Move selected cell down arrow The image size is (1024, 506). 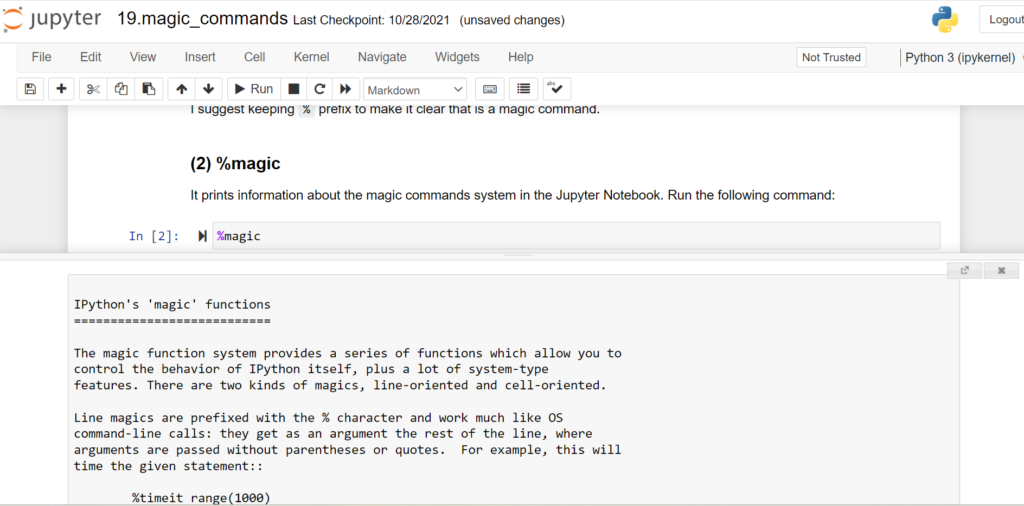(x=208, y=89)
